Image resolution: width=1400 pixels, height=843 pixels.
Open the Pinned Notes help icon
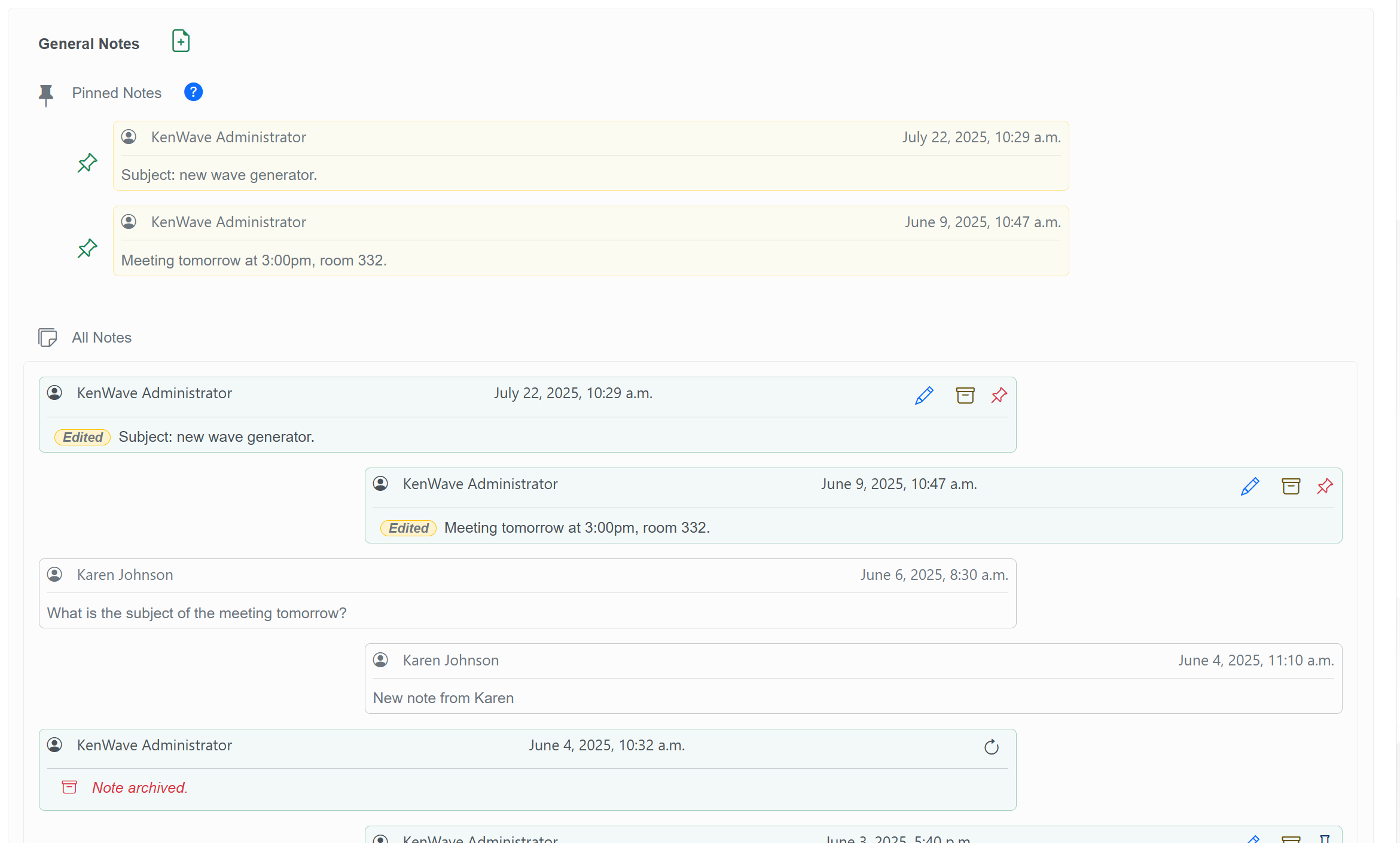point(193,92)
